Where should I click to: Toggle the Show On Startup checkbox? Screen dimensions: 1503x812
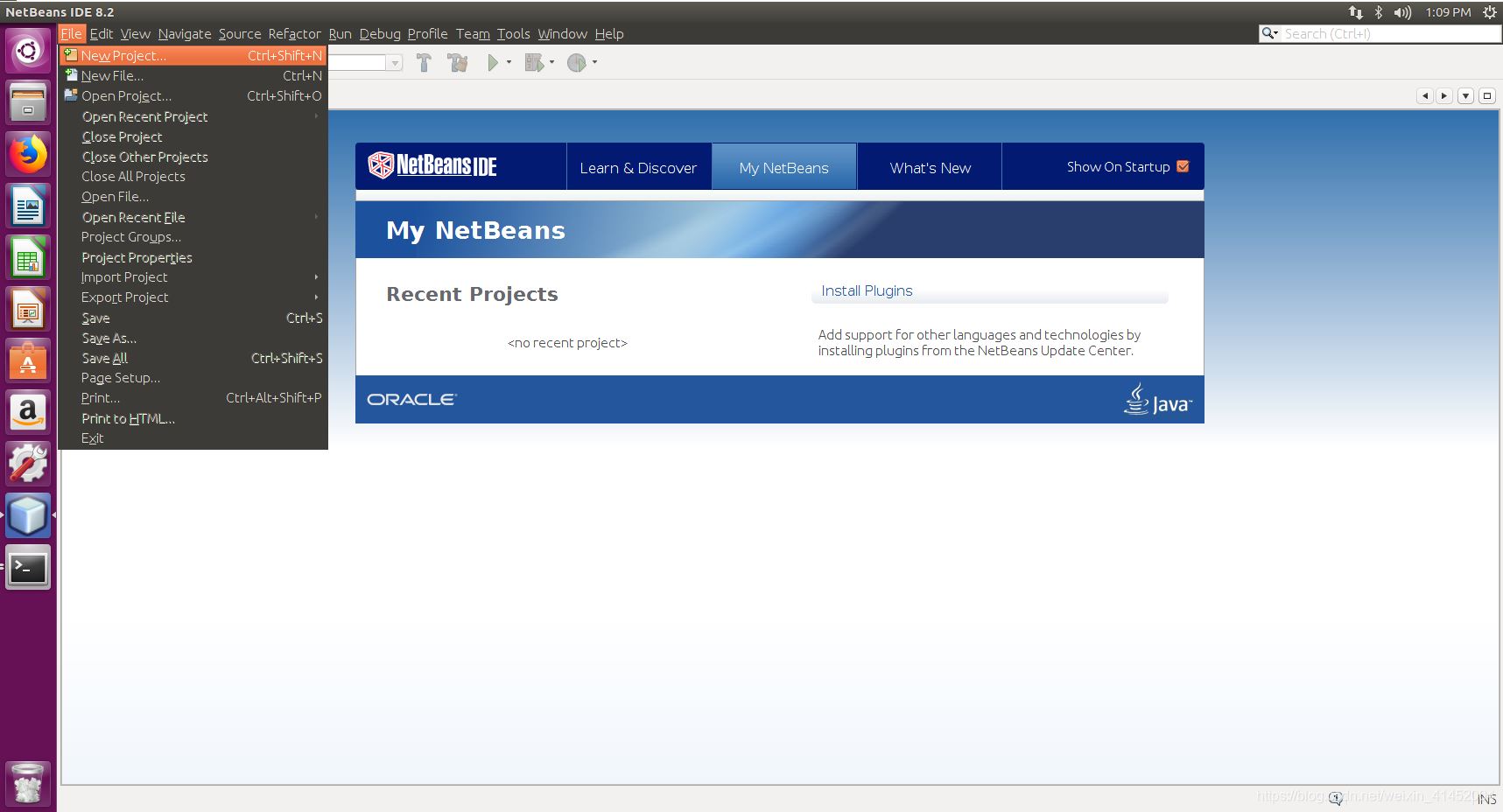point(1183,166)
